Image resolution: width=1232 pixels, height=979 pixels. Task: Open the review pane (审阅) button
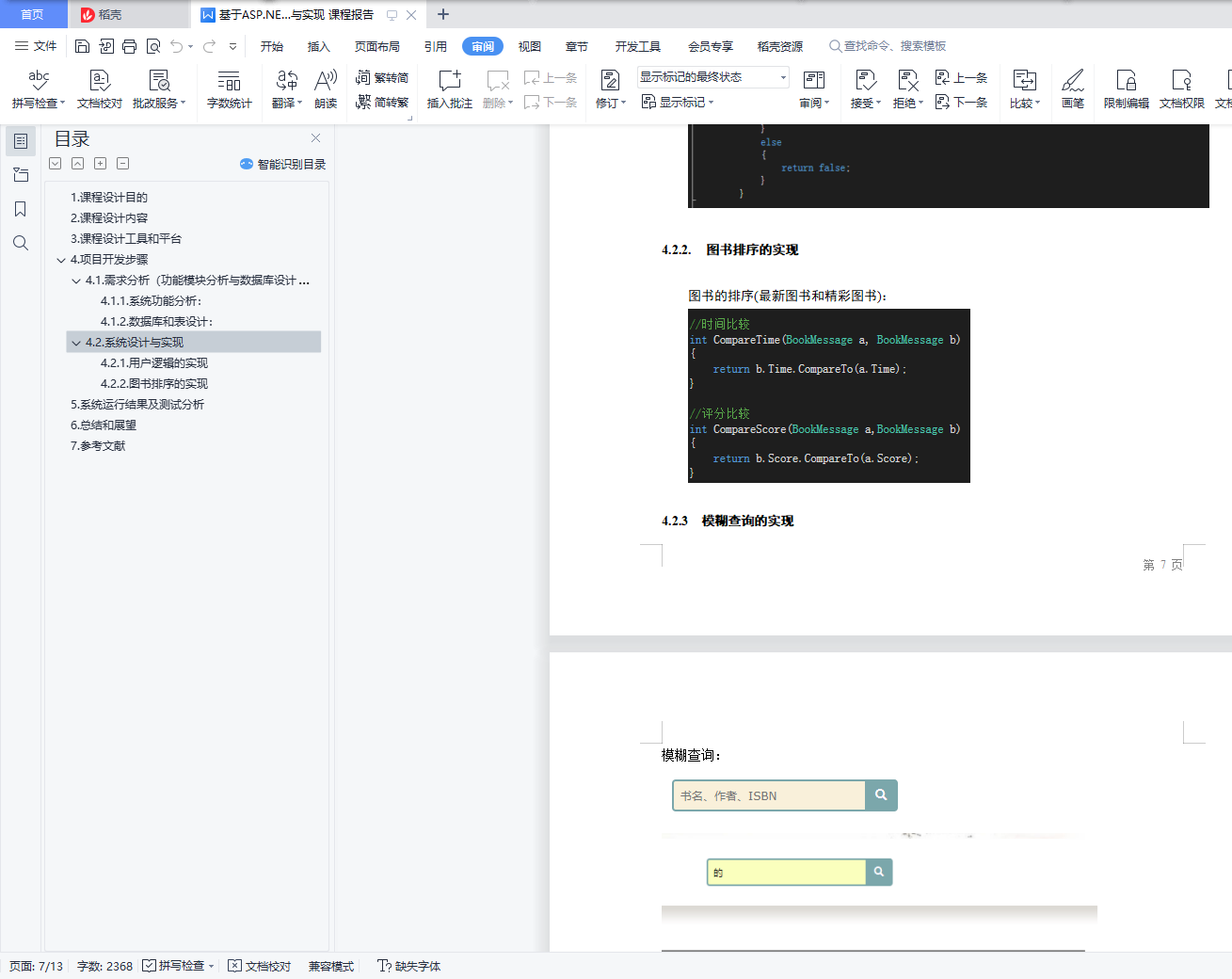click(x=814, y=89)
